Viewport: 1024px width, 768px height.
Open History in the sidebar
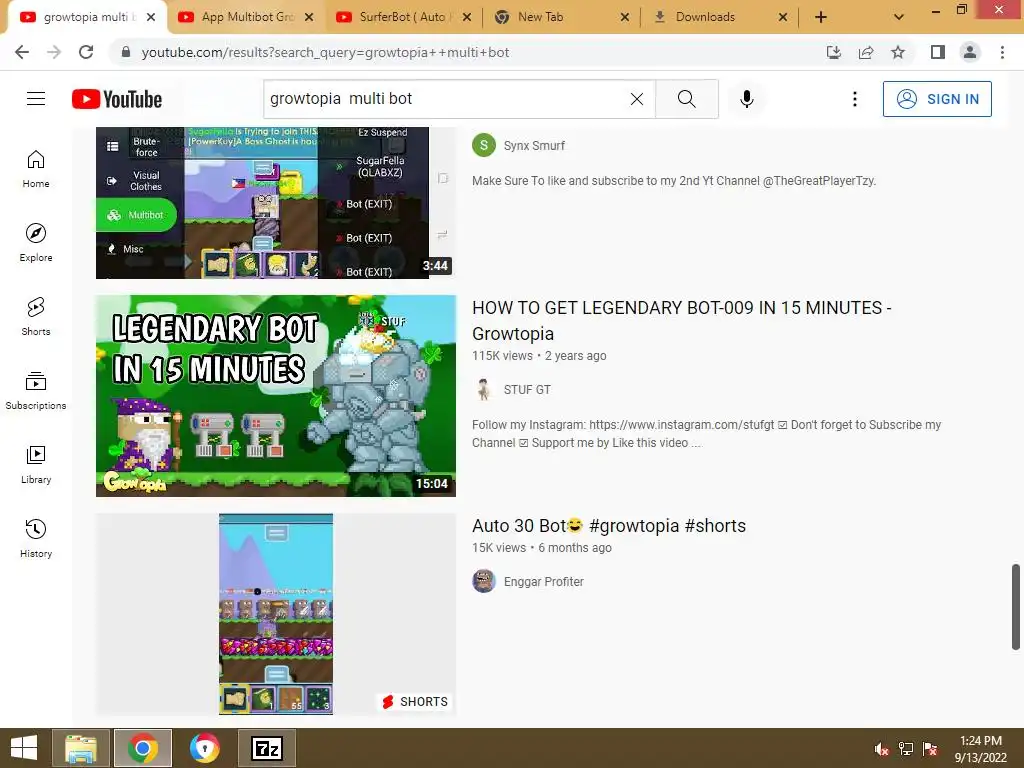(36, 538)
